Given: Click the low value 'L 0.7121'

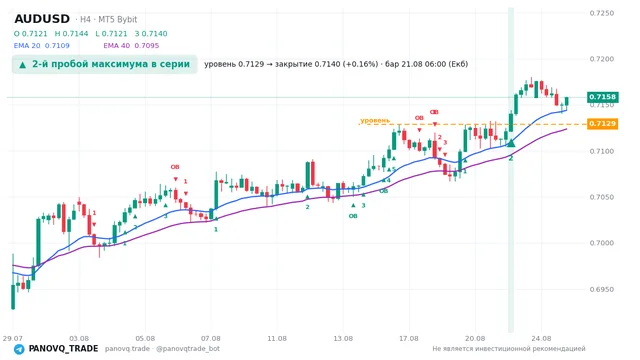Looking at the screenshot, I should pyautogui.click(x=111, y=33).
